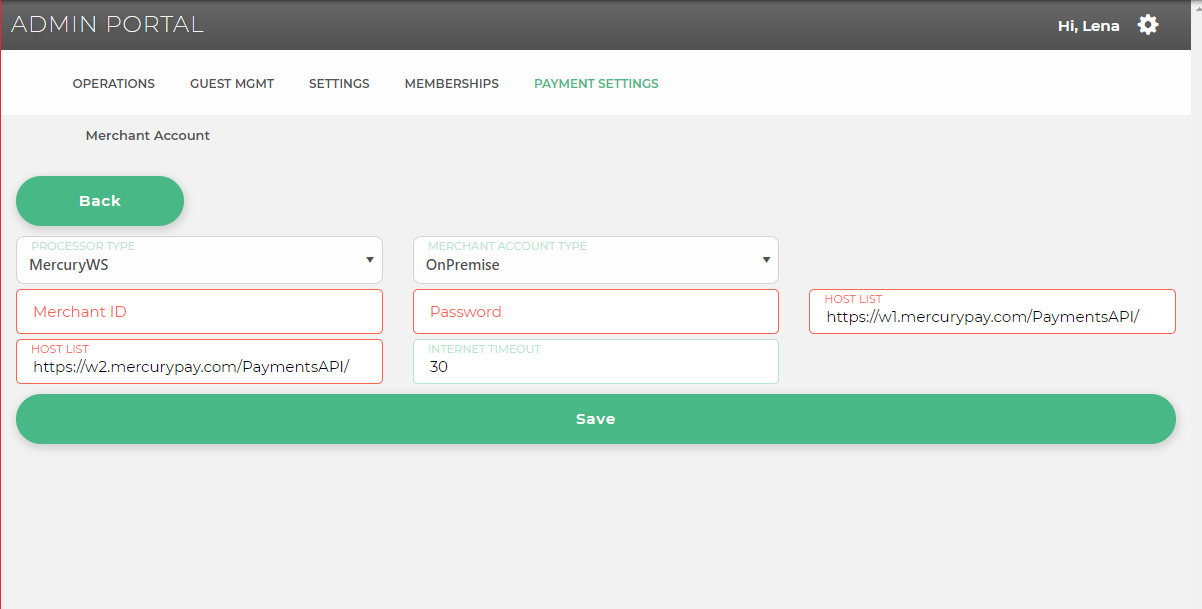Image resolution: width=1202 pixels, height=609 pixels.
Task: Expand the Processor Type dropdown
Action: [199, 260]
